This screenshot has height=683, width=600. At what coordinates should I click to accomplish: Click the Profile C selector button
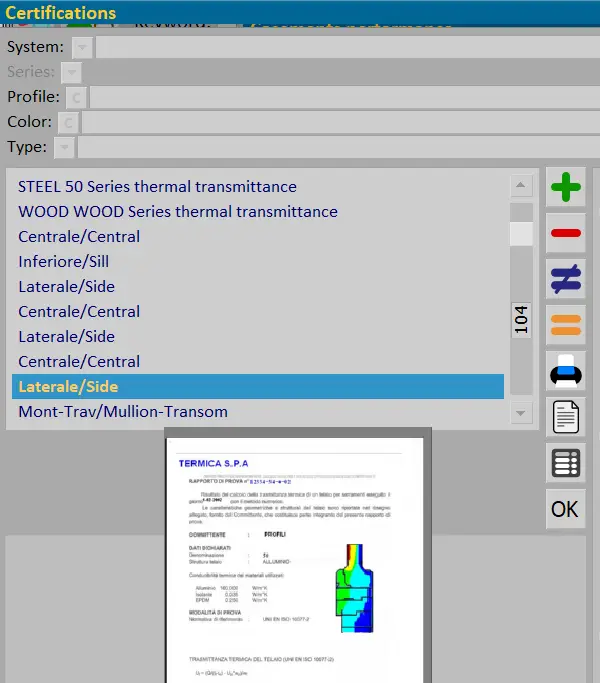click(x=77, y=97)
